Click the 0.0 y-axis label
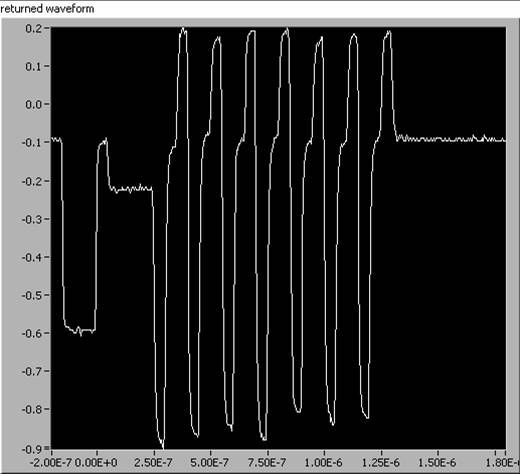 [x=33, y=104]
